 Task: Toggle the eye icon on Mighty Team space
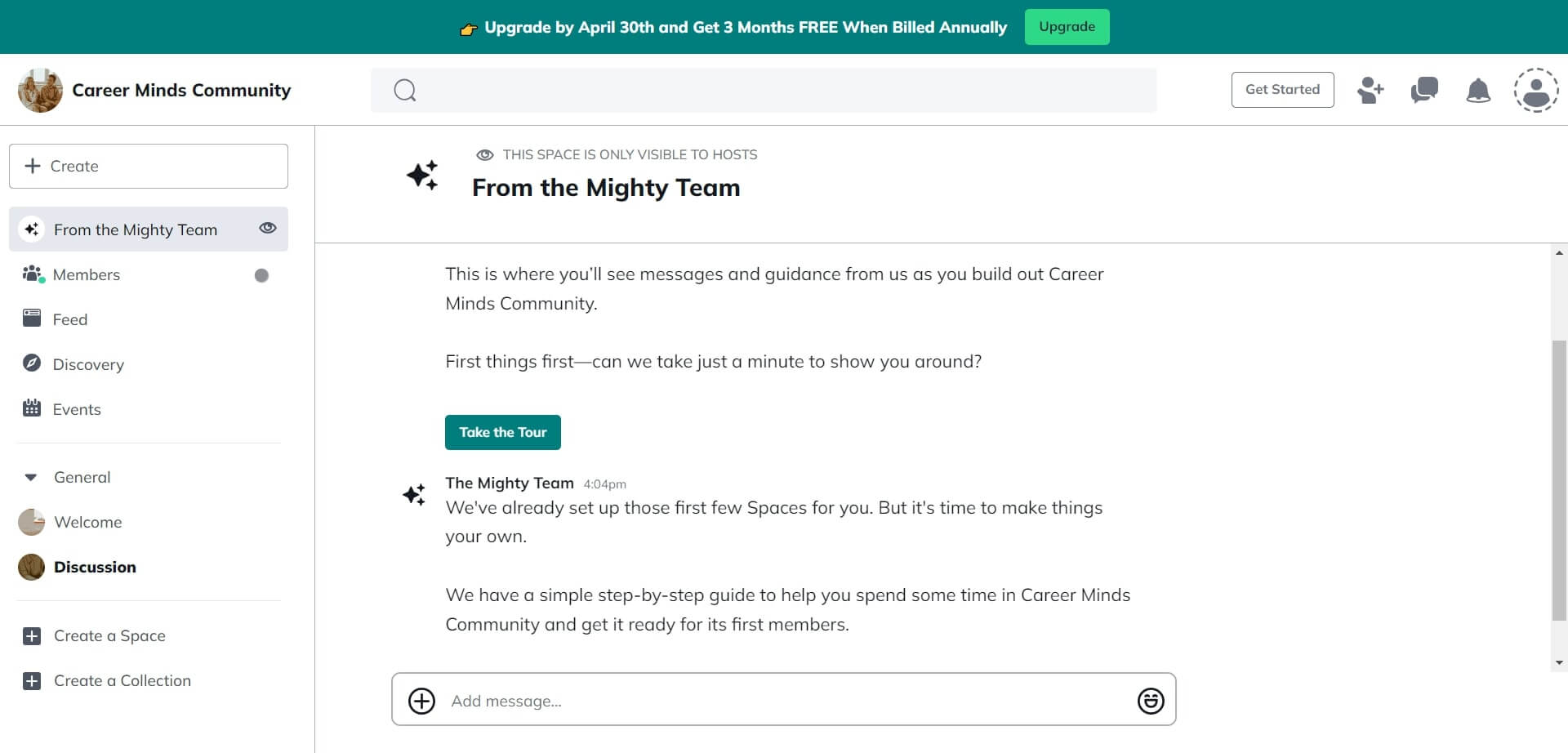pyautogui.click(x=268, y=229)
